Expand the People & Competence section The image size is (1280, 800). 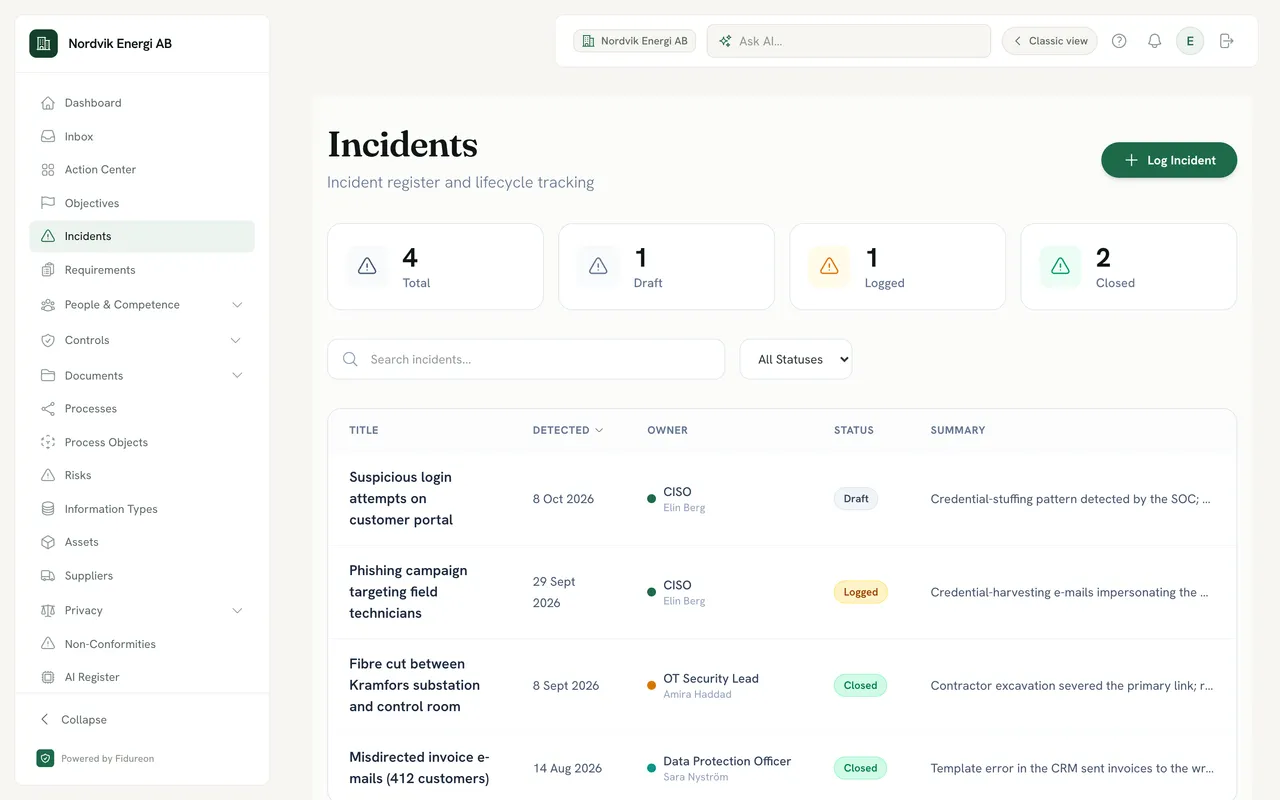(142, 305)
